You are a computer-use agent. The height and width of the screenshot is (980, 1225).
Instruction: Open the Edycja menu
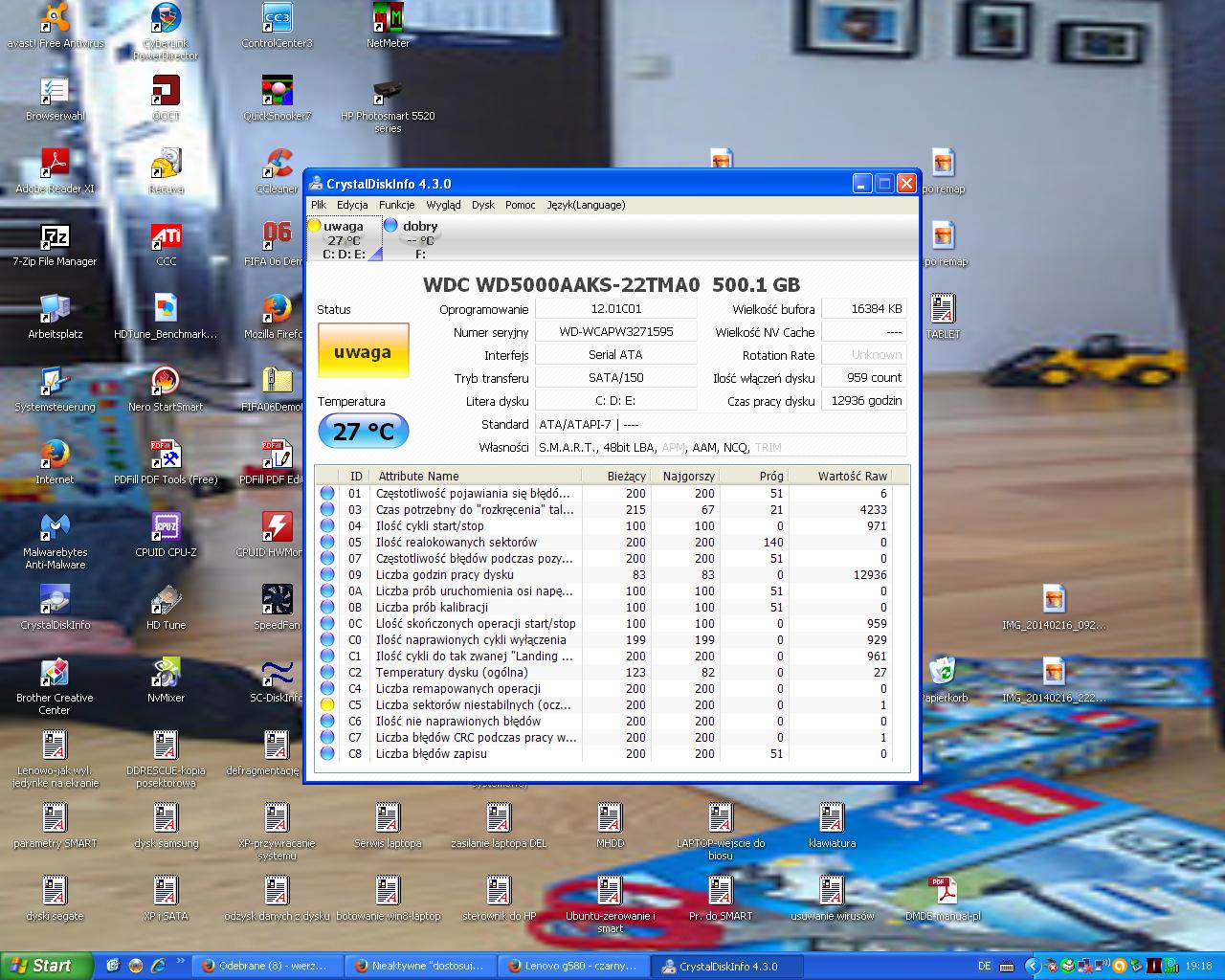(x=352, y=205)
